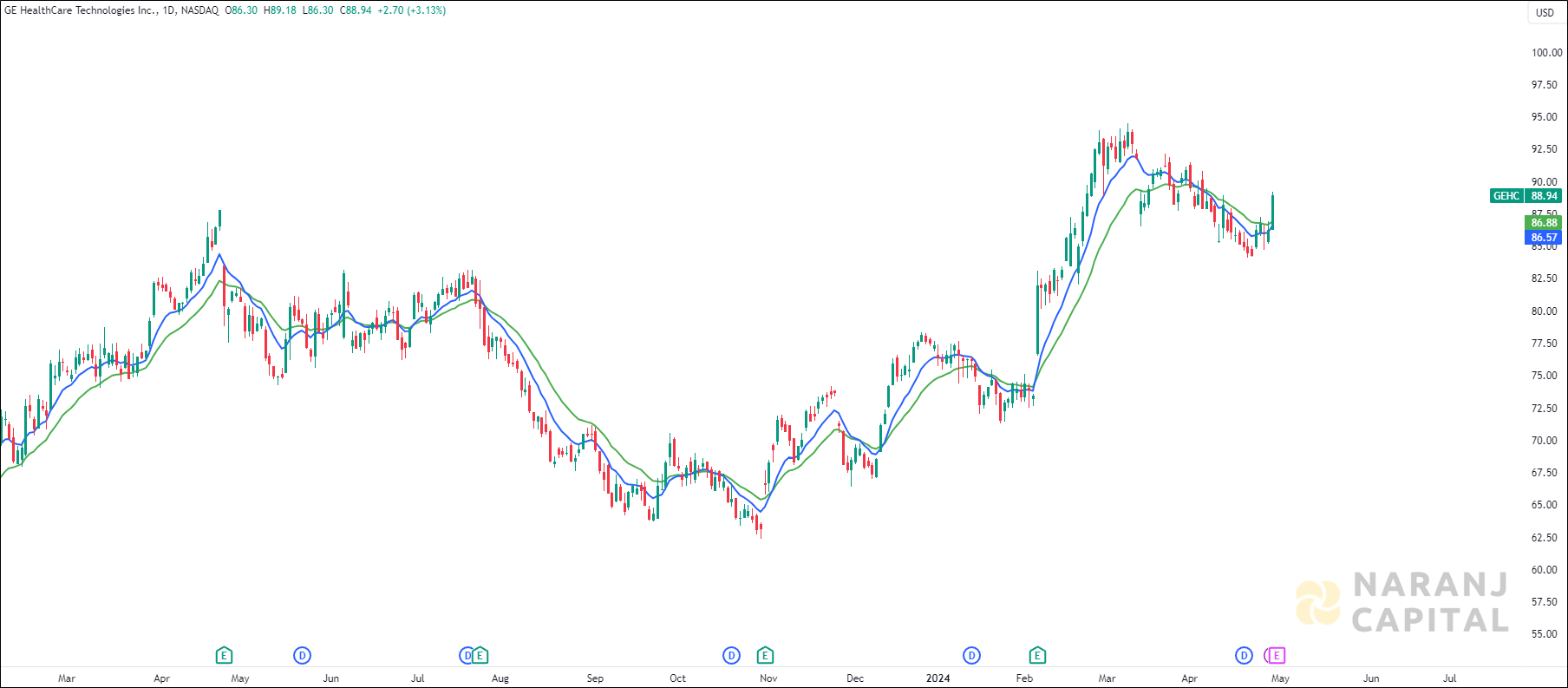Click the open value O86.30
This screenshot has width=1568, height=688.
pos(241,10)
